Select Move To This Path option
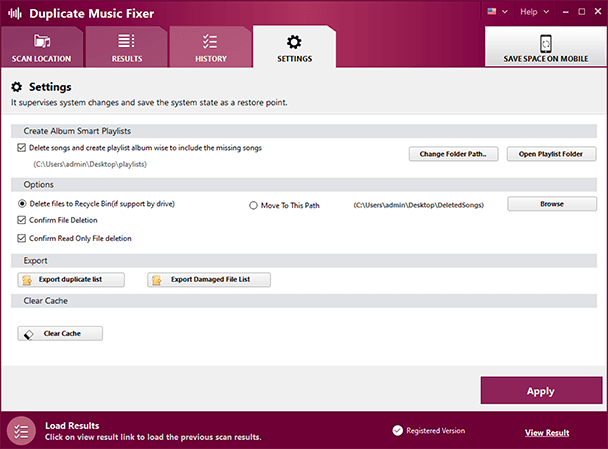608x449 pixels. [253, 205]
